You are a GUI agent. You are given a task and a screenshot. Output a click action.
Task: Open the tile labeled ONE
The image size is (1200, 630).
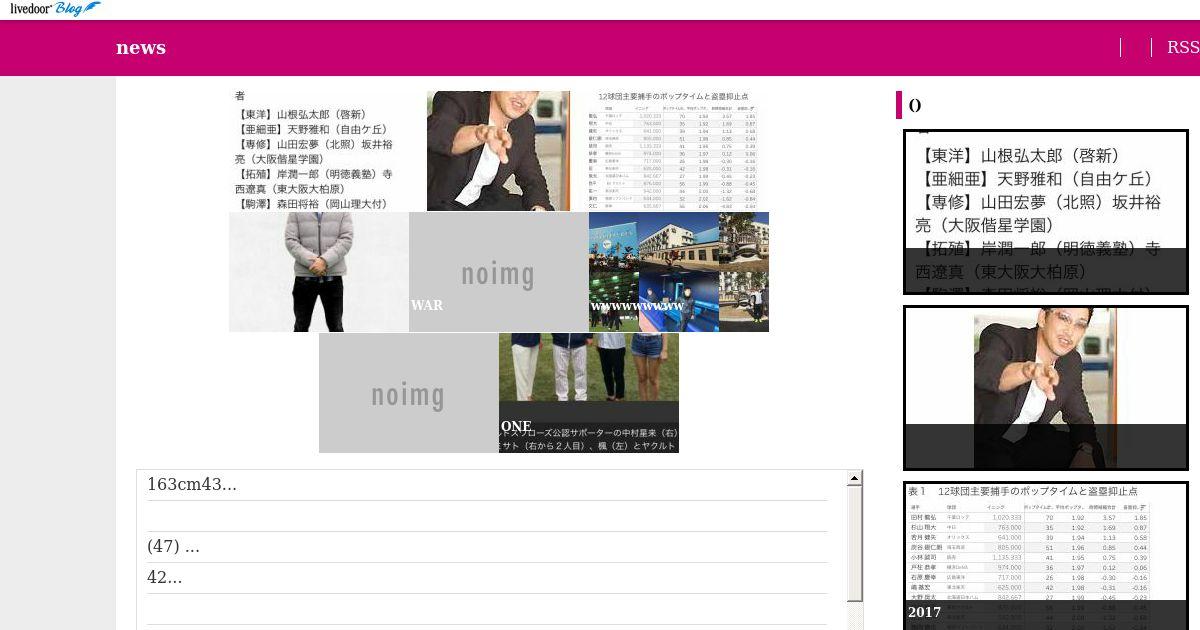tap(589, 393)
